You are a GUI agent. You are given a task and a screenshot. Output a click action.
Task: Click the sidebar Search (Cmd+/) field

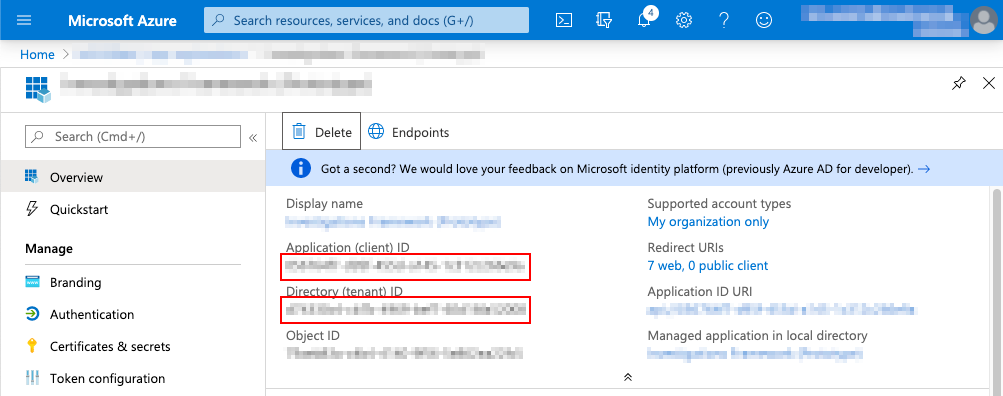coord(133,136)
